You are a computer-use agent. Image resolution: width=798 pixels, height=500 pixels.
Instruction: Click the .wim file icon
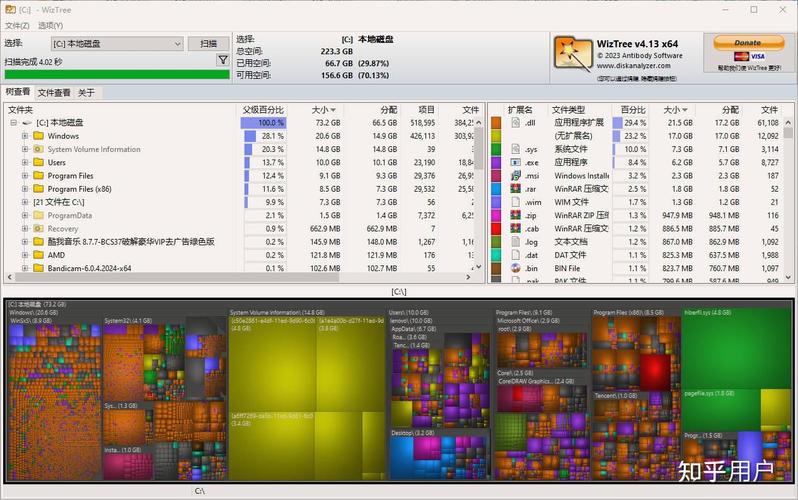(x=516, y=202)
